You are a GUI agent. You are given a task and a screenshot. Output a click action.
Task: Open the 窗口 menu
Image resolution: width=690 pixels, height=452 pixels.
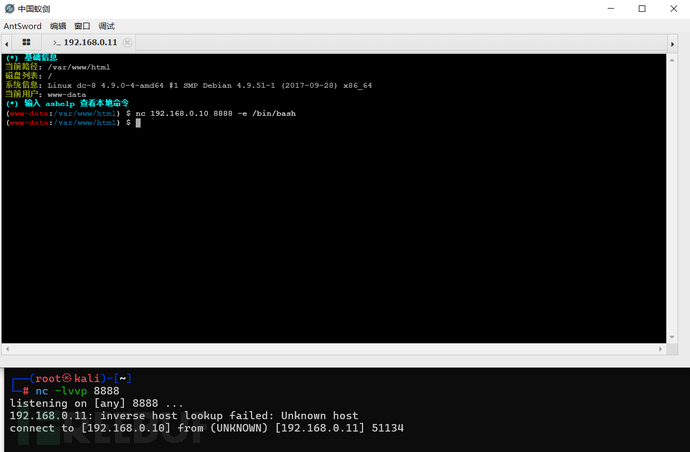click(82, 26)
